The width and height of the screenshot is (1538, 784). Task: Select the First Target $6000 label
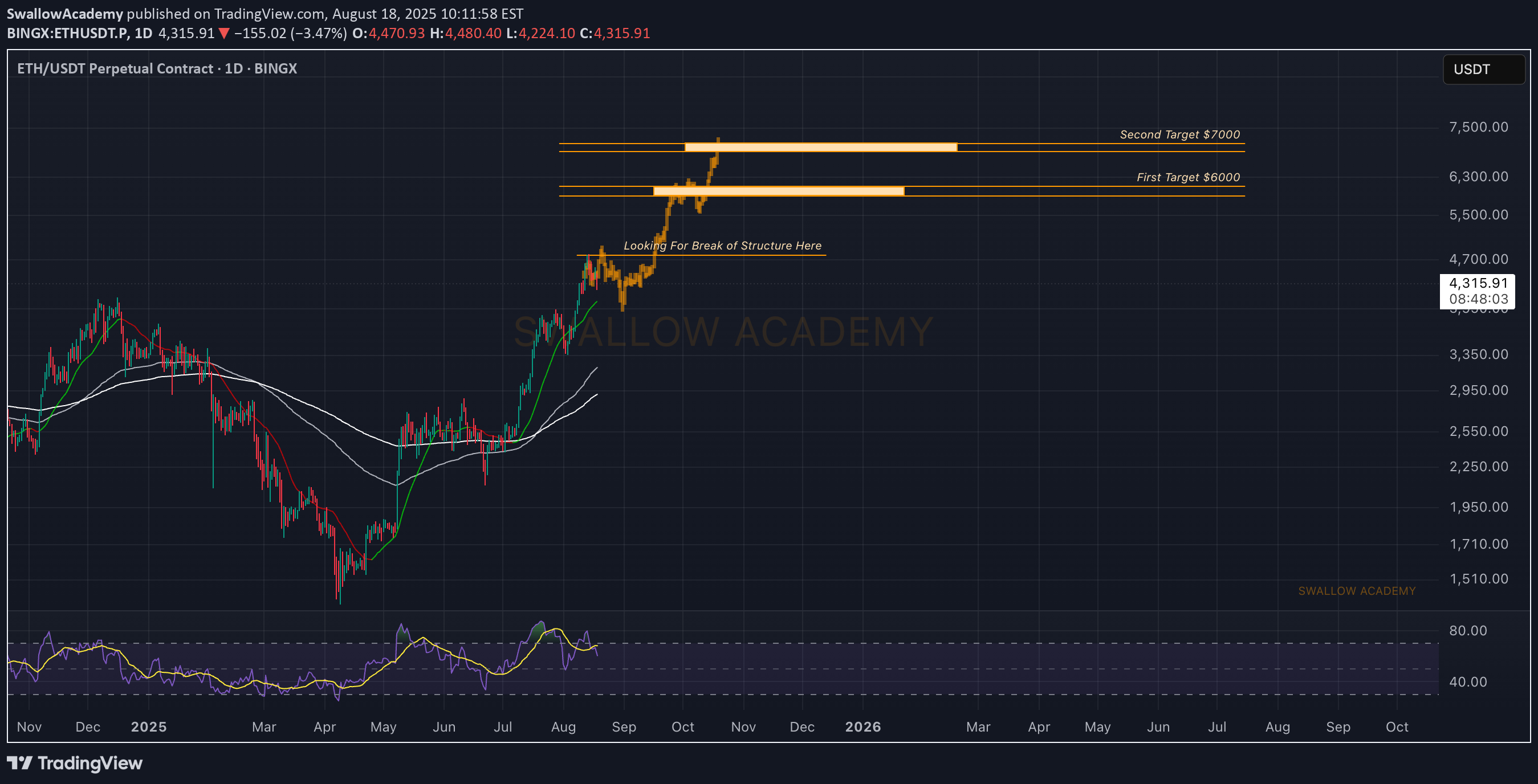(1188, 177)
